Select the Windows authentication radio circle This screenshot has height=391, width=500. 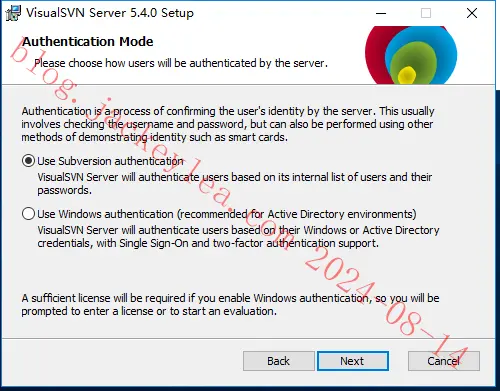28,214
